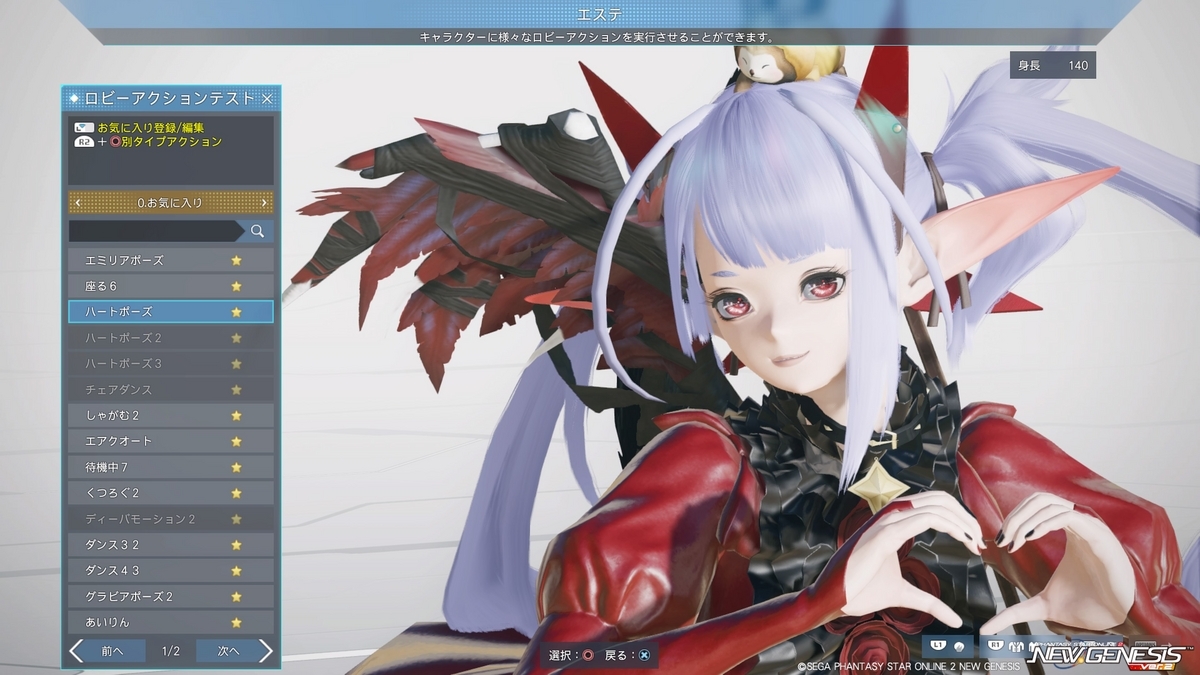The width and height of the screenshot is (1200, 675).
Task: Pick くつろぐ2 from the list
Action: [x=171, y=493]
